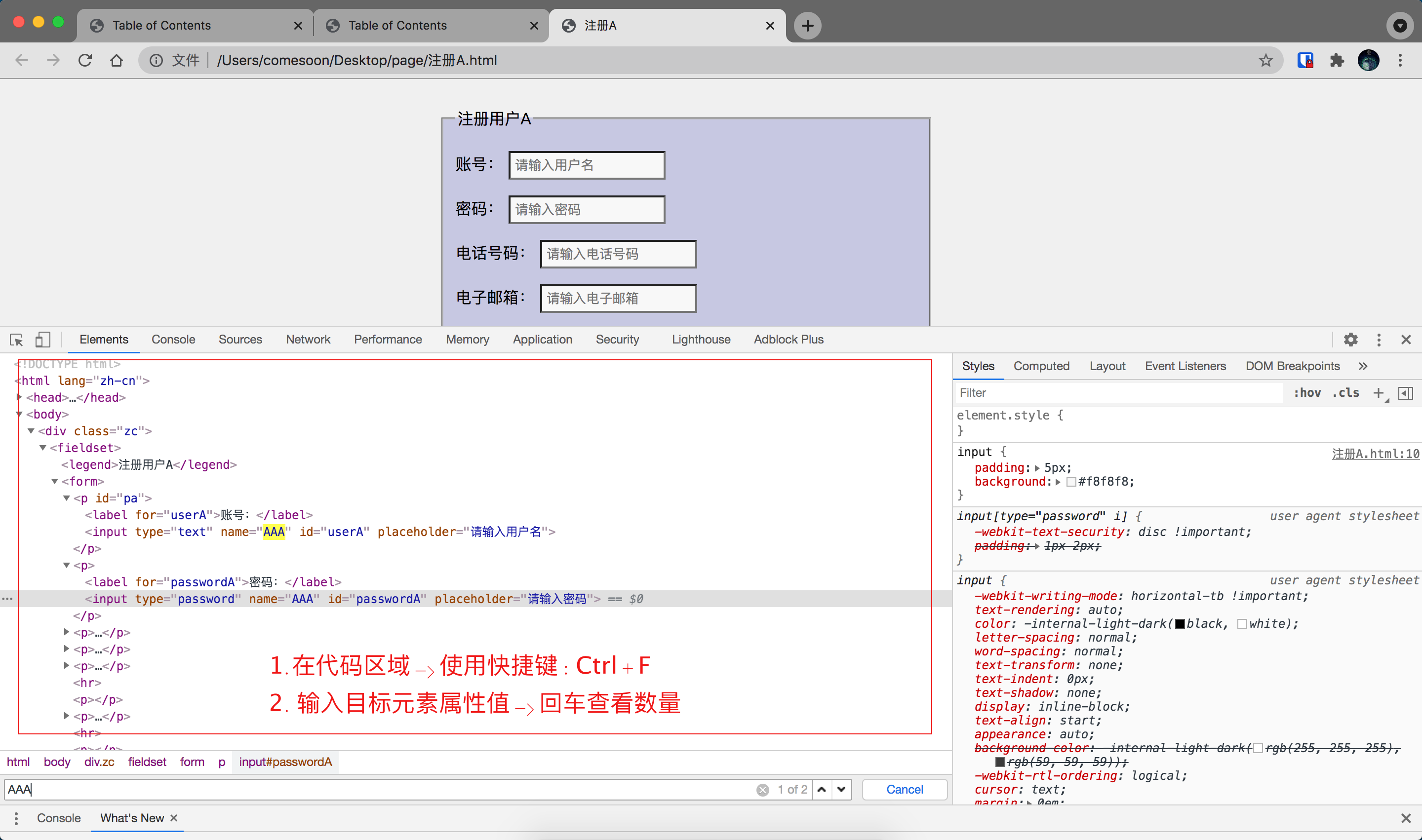This screenshot has height=840, width=1422.
Task: Open the Computed styles tab
Action: coord(1041,366)
